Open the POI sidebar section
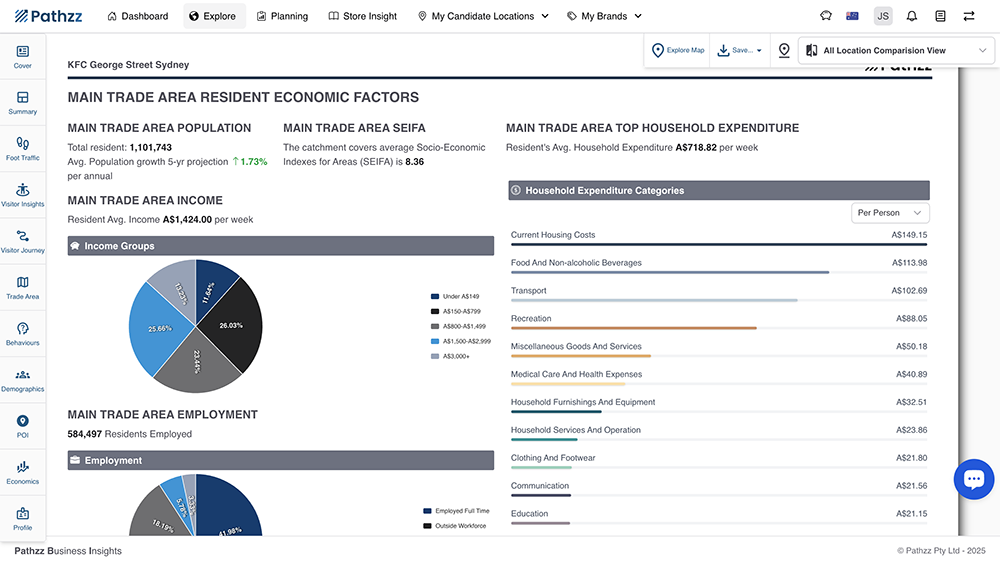 (22, 426)
